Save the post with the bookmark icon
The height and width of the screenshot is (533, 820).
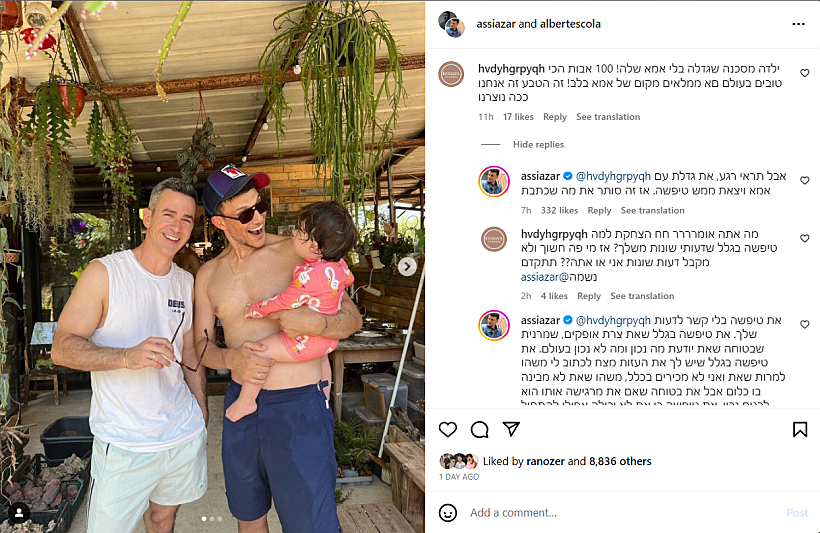pos(800,429)
